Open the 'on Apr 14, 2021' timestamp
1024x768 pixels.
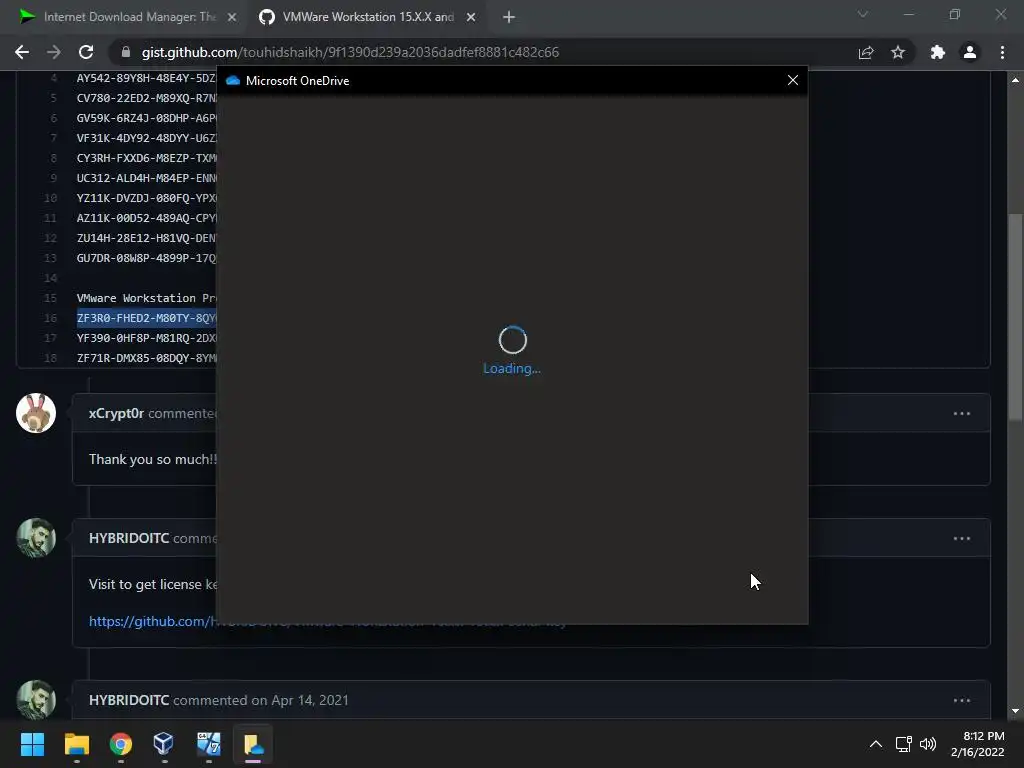(300, 700)
